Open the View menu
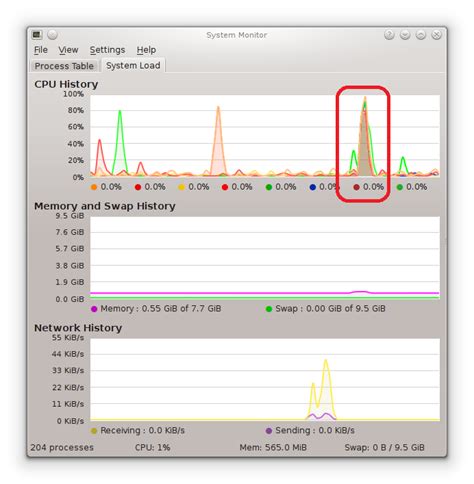 (68, 50)
